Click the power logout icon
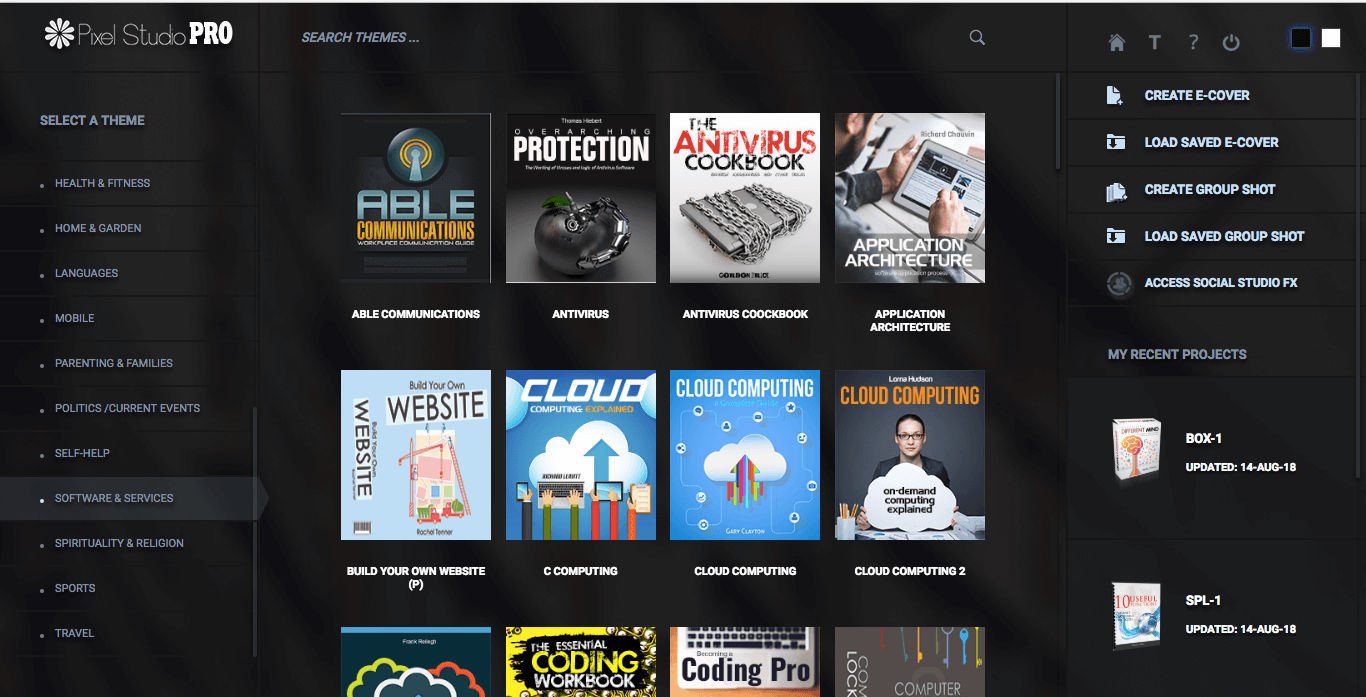This screenshot has width=1366, height=697. (x=1231, y=42)
